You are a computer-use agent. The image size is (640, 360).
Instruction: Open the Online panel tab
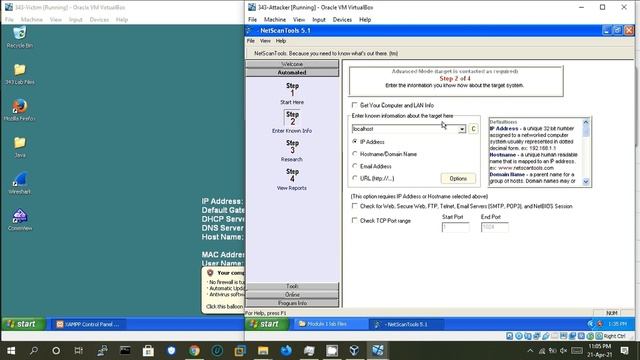[292, 295]
